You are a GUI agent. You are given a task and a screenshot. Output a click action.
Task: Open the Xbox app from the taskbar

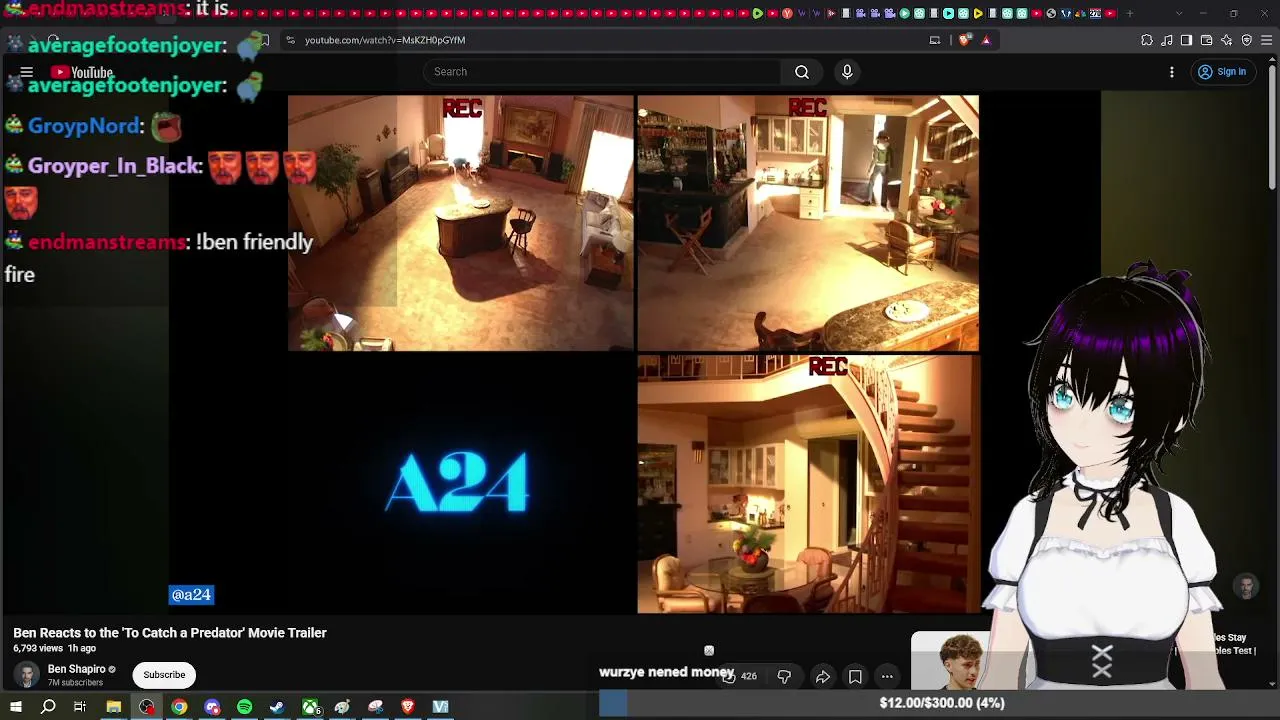tap(311, 707)
